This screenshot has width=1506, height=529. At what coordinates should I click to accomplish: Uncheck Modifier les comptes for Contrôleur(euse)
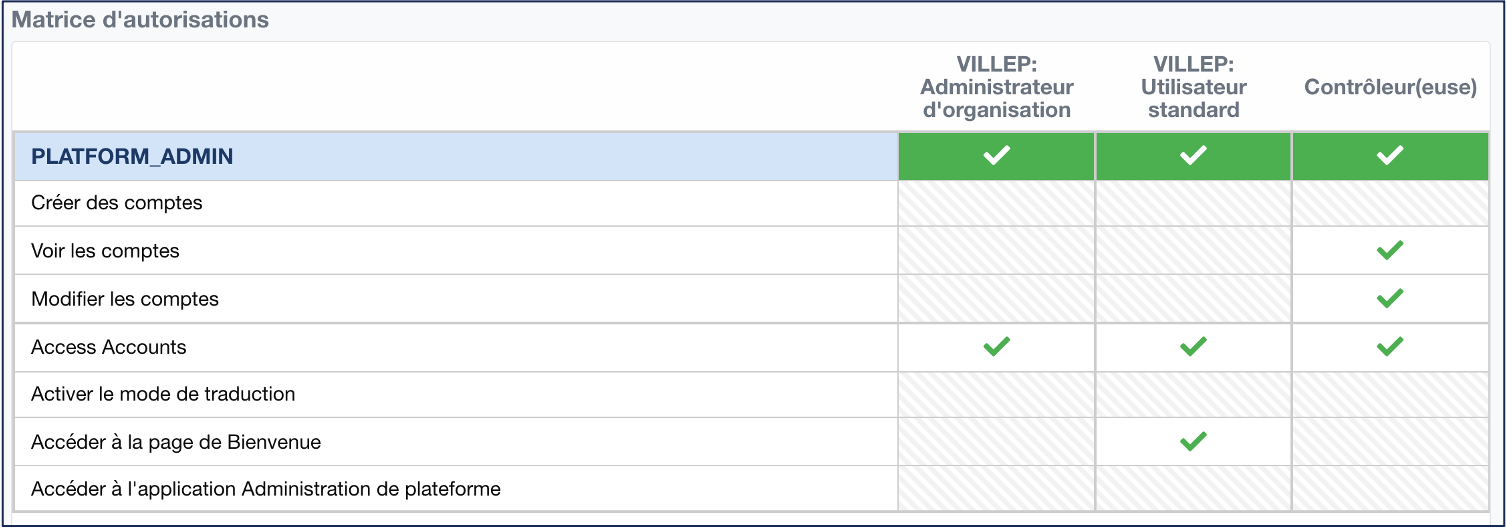click(x=1389, y=298)
